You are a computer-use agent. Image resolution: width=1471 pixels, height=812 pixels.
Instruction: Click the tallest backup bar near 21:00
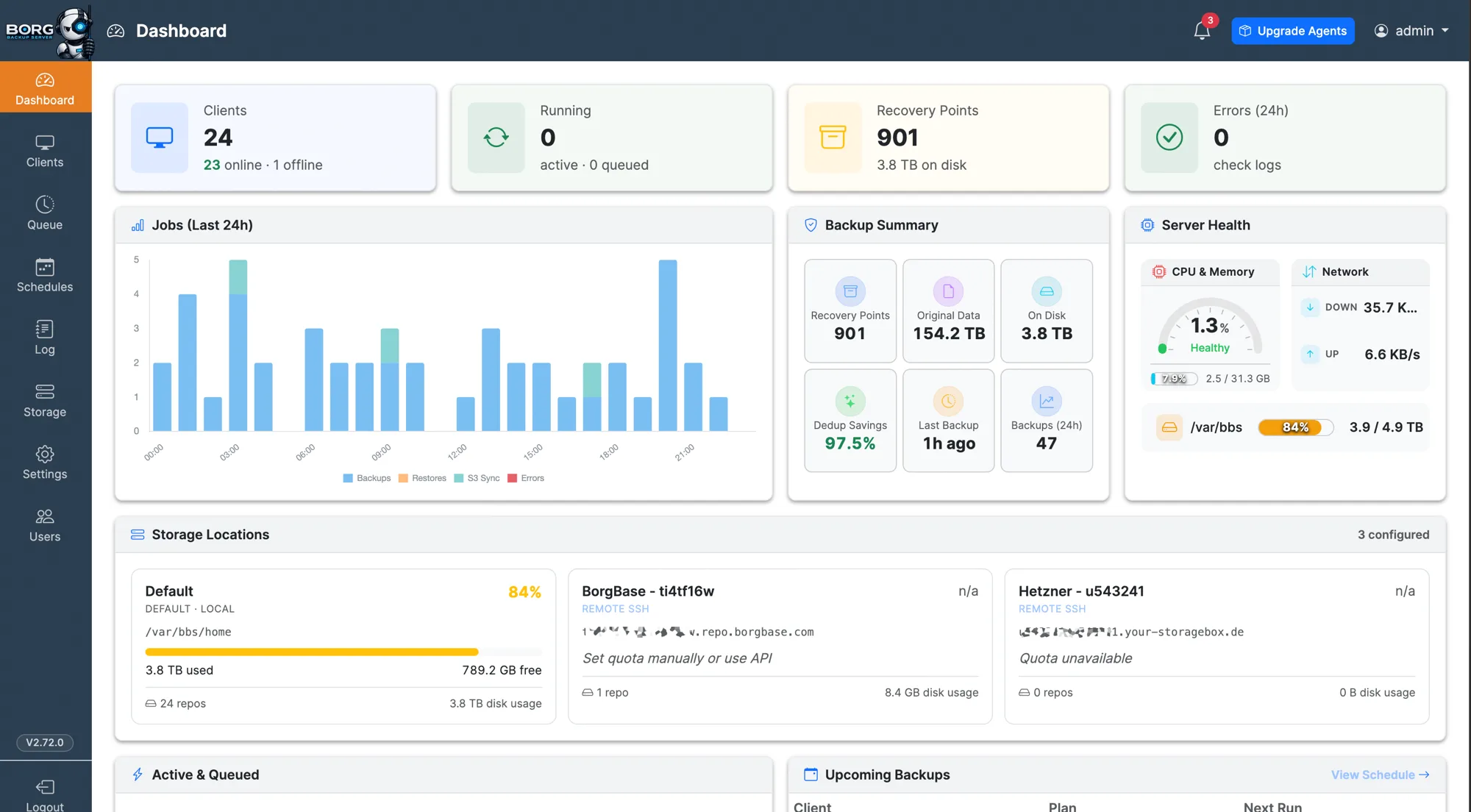(x=668, y=345)
